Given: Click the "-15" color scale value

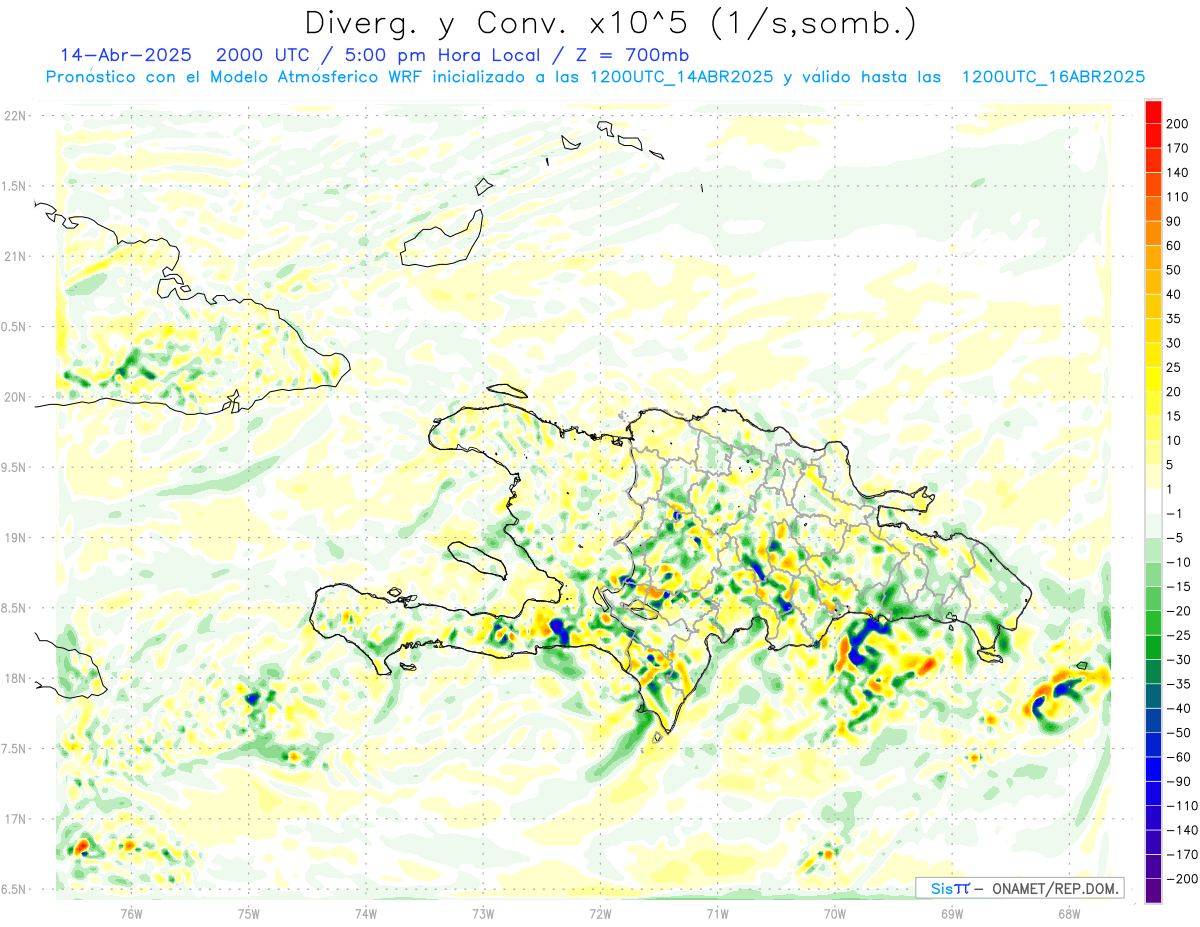Looking at the screenshot, I should pos(1177,587).
